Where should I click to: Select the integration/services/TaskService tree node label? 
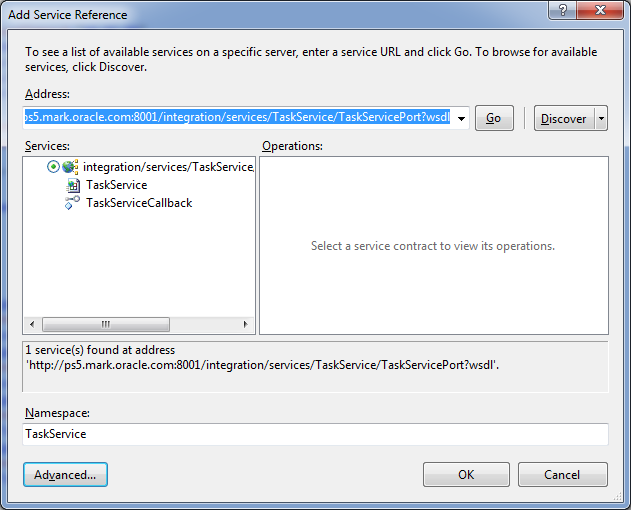point(168,167)
